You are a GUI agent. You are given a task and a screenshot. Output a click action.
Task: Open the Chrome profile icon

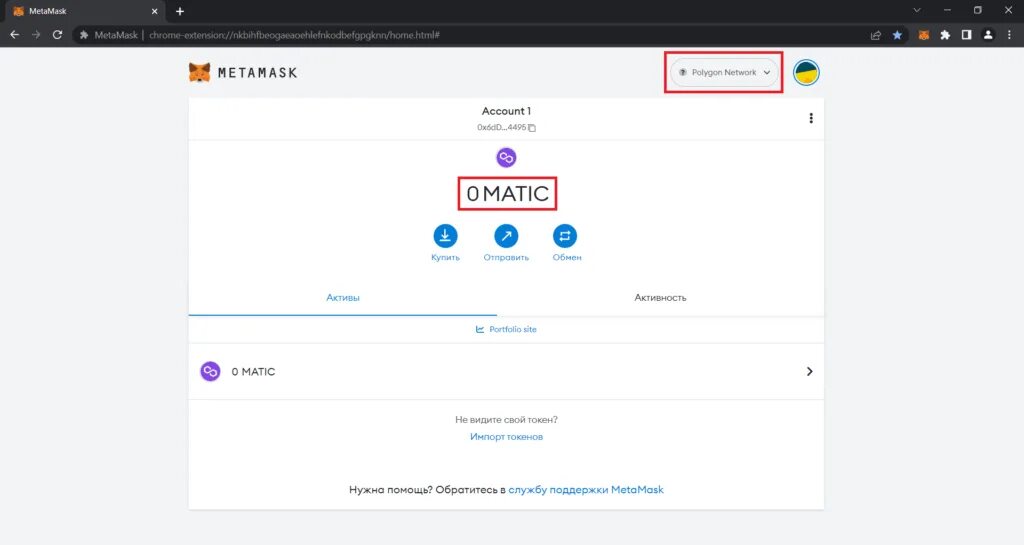click(x=988, y=35)
